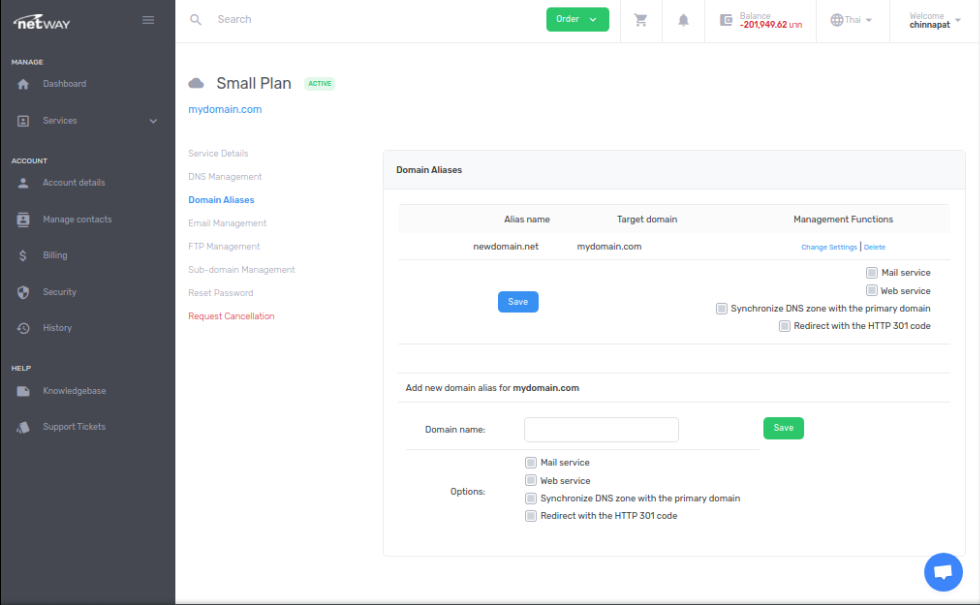Open the green Order dropdown
980x605 pixels.
577,19
